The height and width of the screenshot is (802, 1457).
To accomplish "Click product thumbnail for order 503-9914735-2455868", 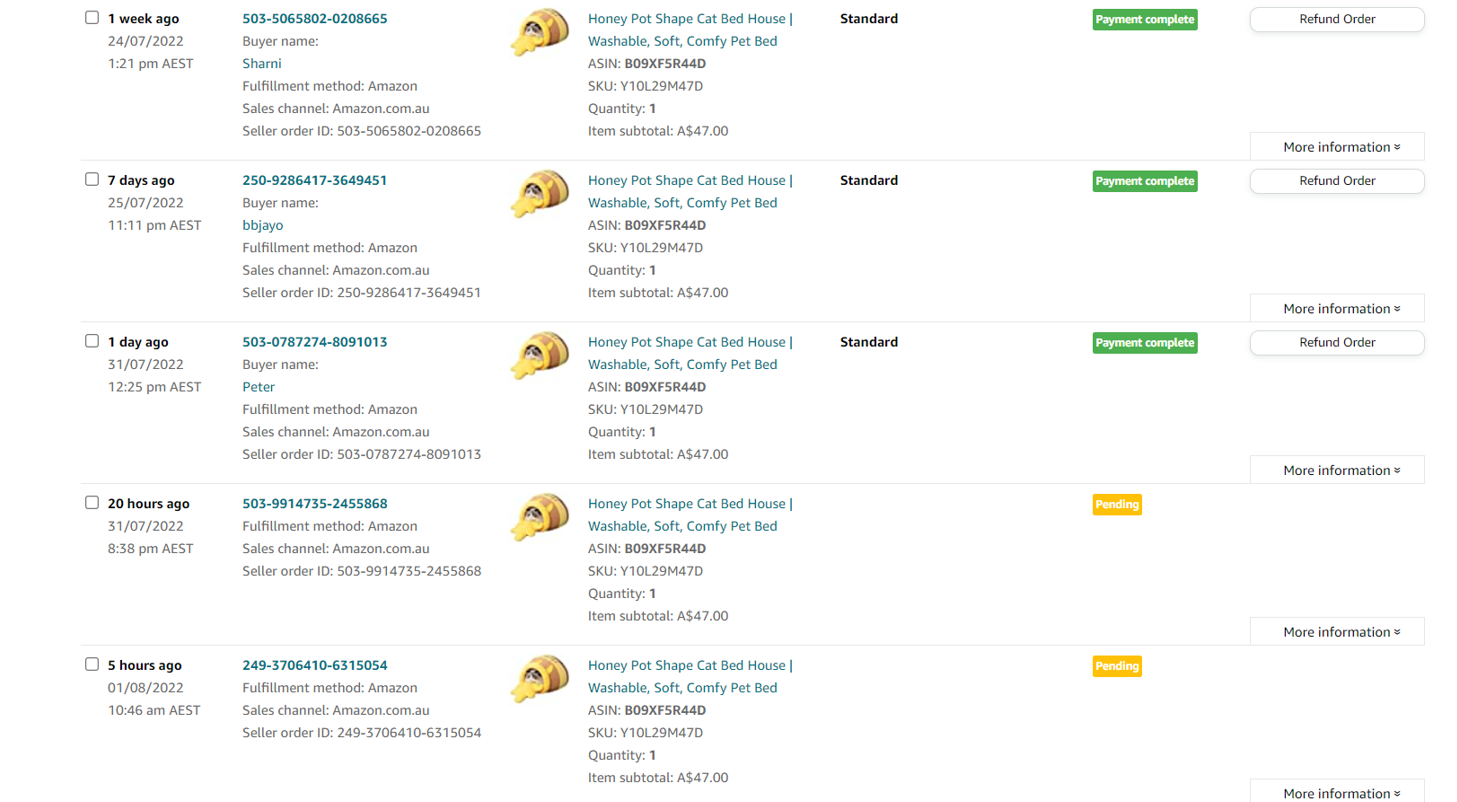I will 540,519.
